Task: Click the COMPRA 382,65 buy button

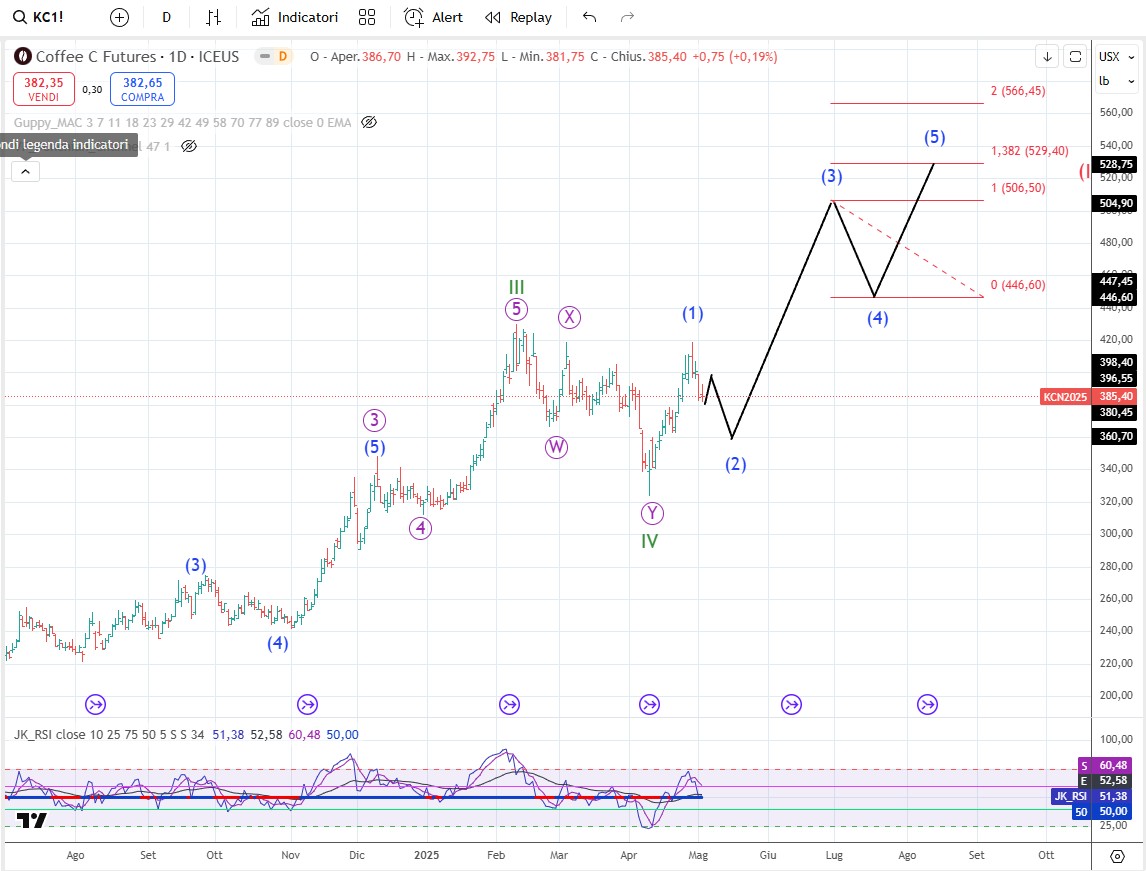Action: click(x=143, y=89)
